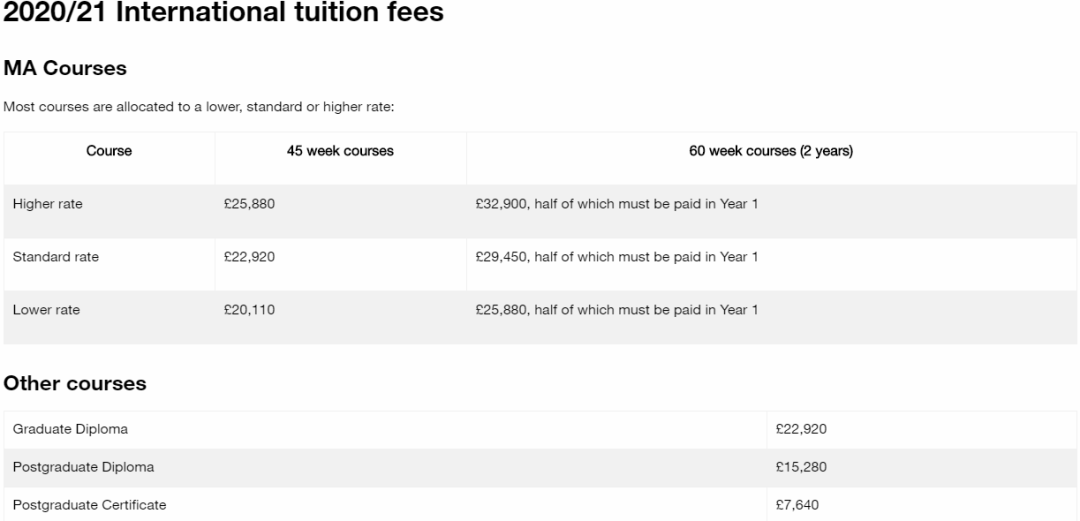
Task: Click the 45 week courses column header
Action: tap(340, 152)
